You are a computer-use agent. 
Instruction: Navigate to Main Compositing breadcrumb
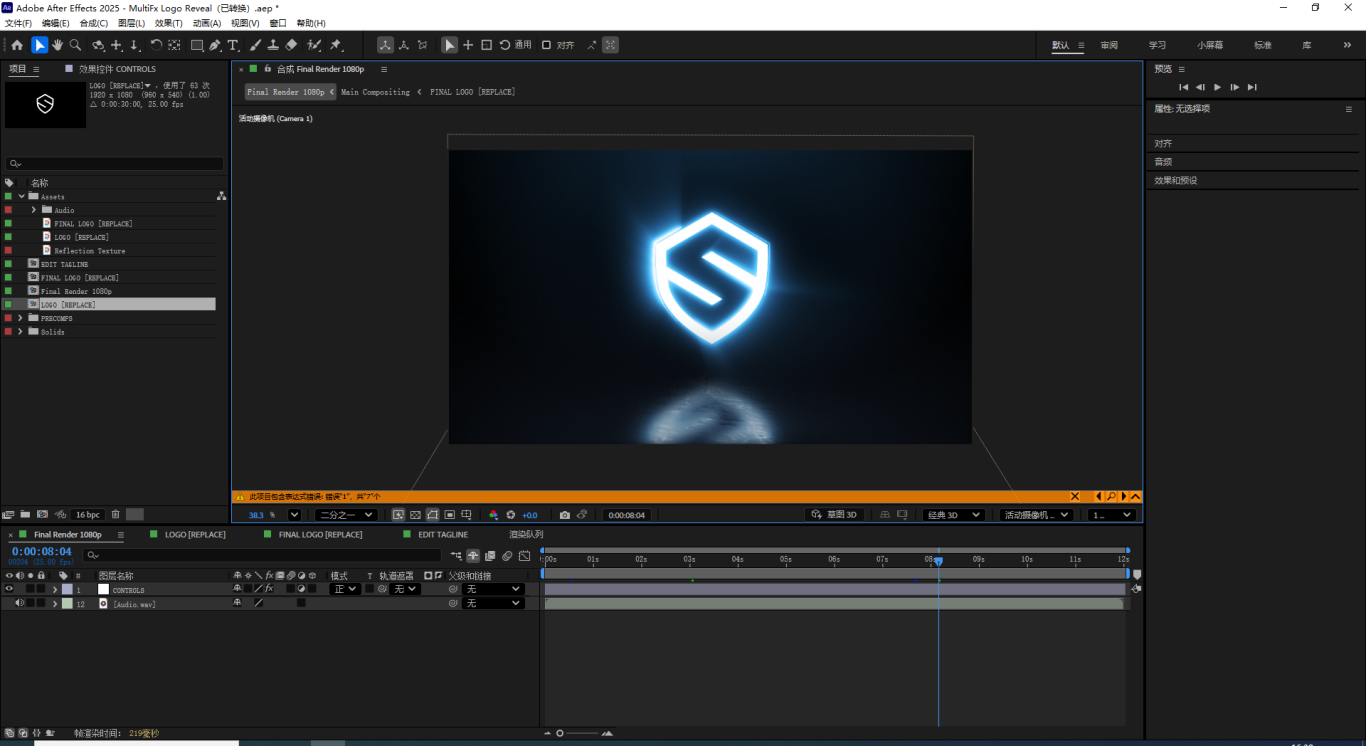tap(375, 92)
